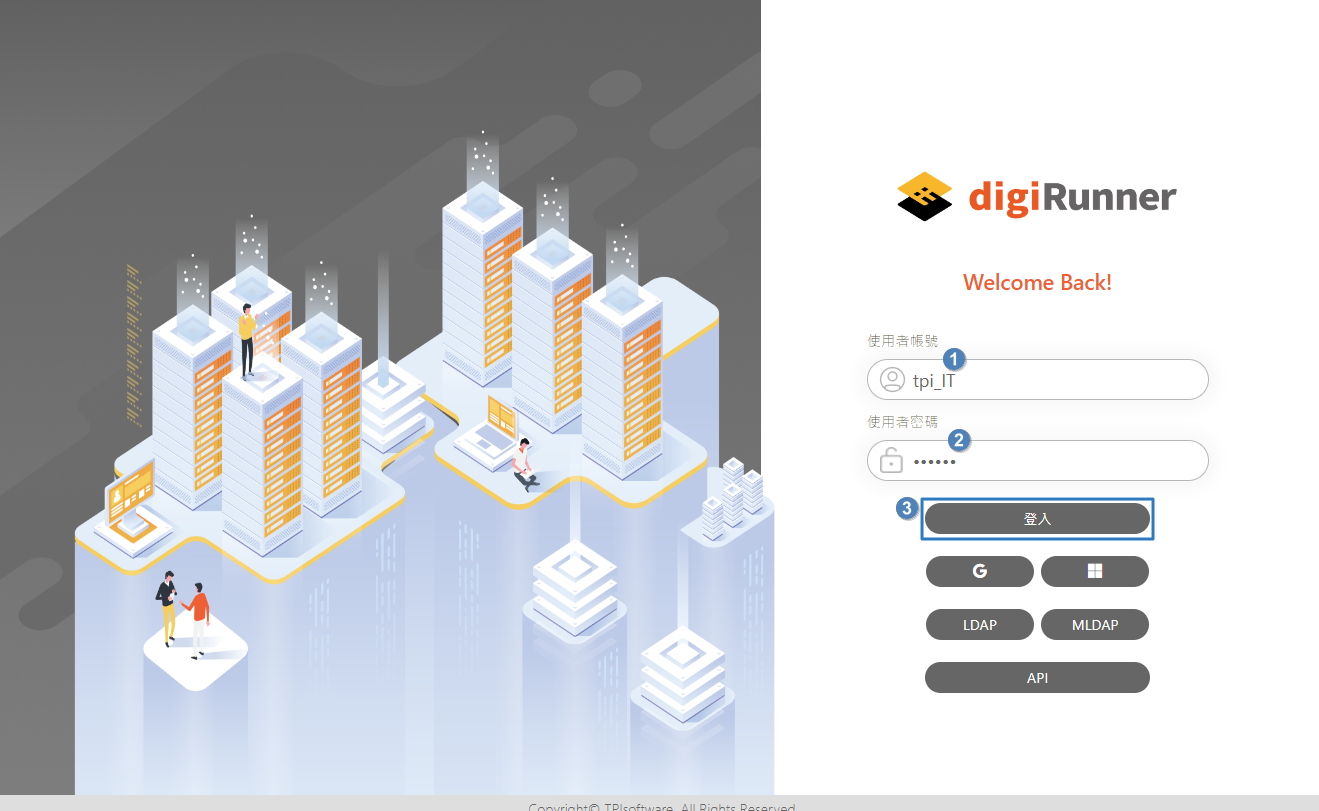1319x811 pixels.
Task: Sign in with the Google icon button
Action: click(980, 571)
